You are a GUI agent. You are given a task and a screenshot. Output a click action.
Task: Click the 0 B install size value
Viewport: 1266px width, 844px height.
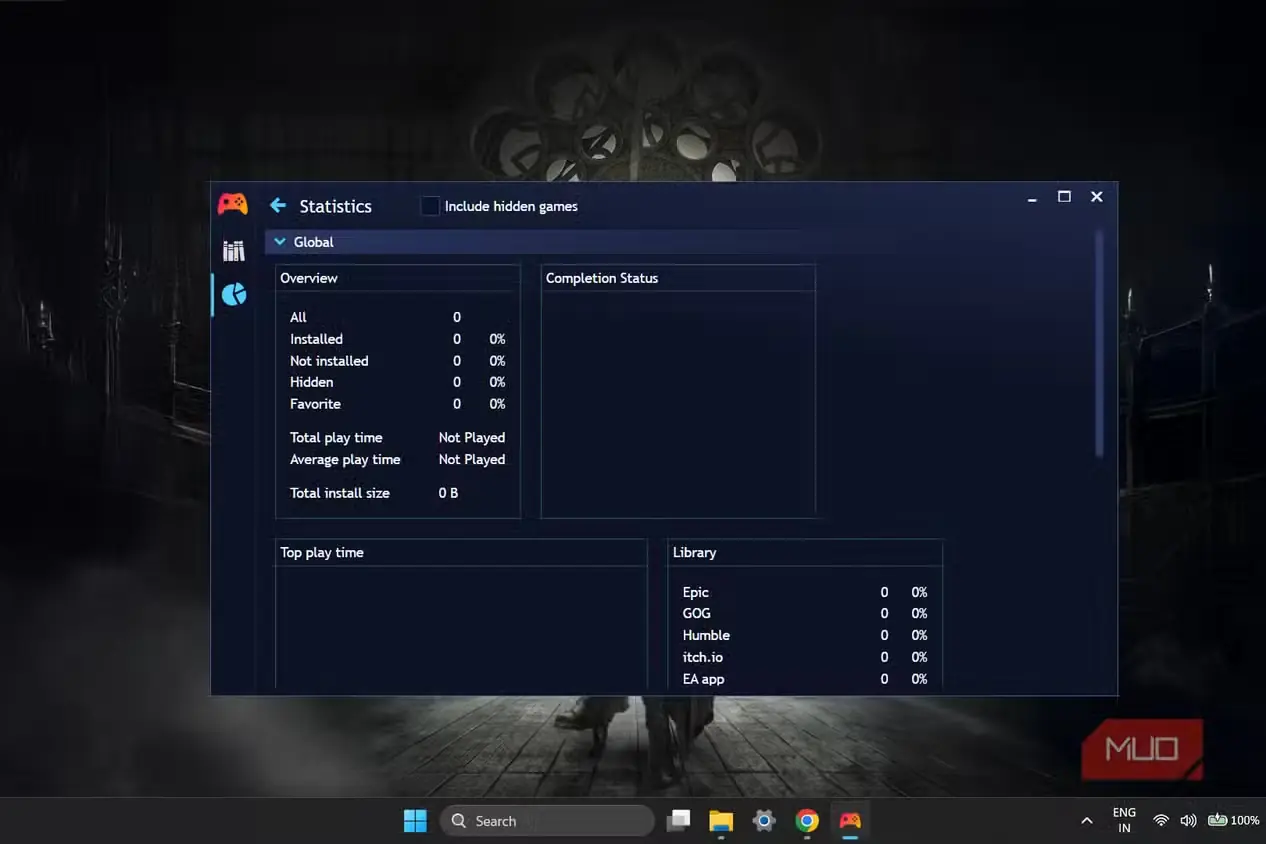(x=448, y=493)
